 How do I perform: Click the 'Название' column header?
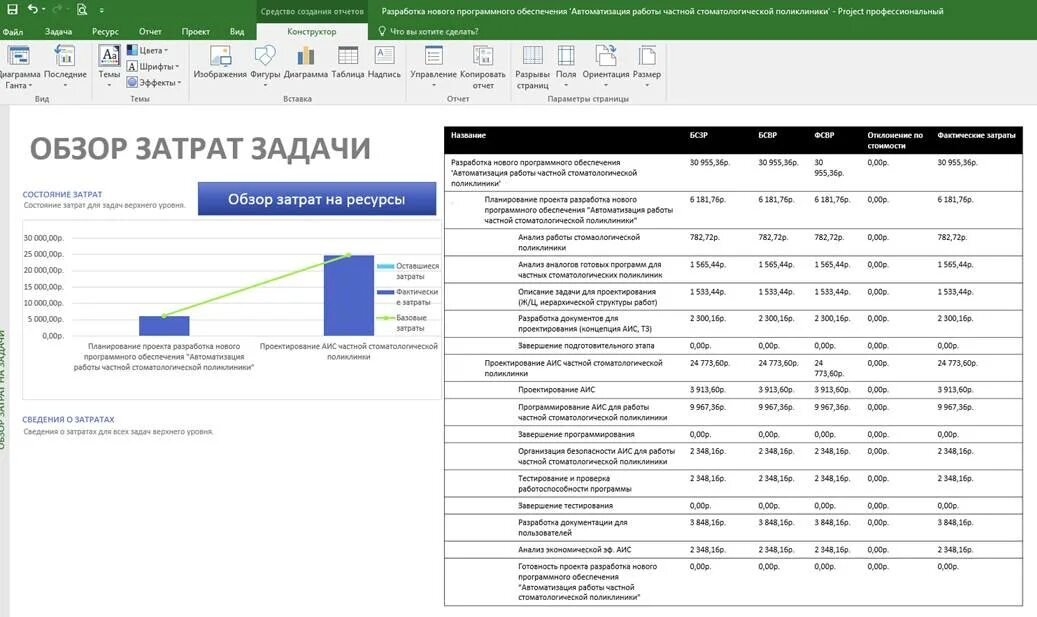point(468,135)
